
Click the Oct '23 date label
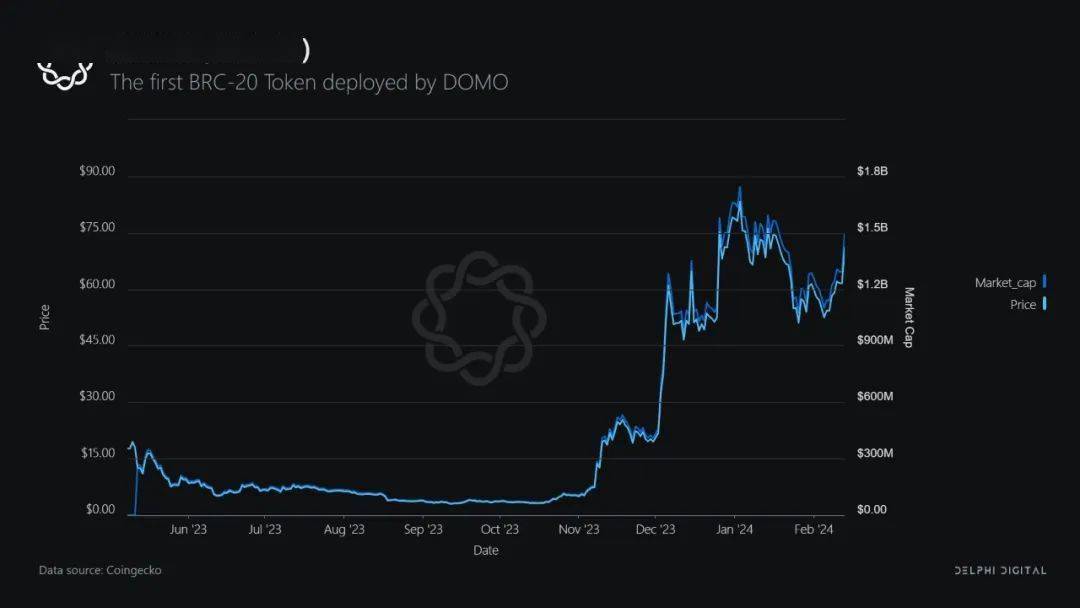click(499, 529)
